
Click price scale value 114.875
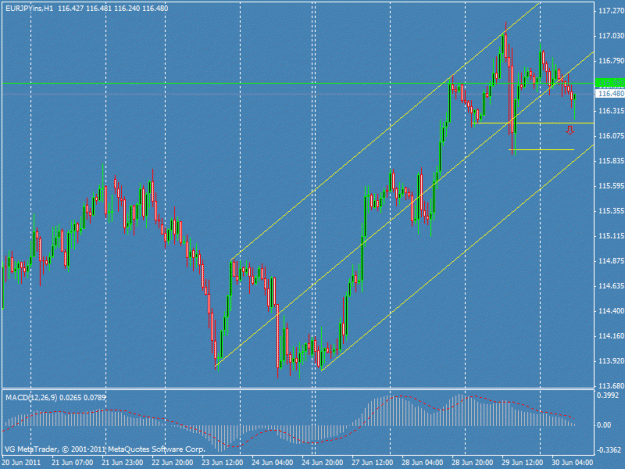click(611, 261)
